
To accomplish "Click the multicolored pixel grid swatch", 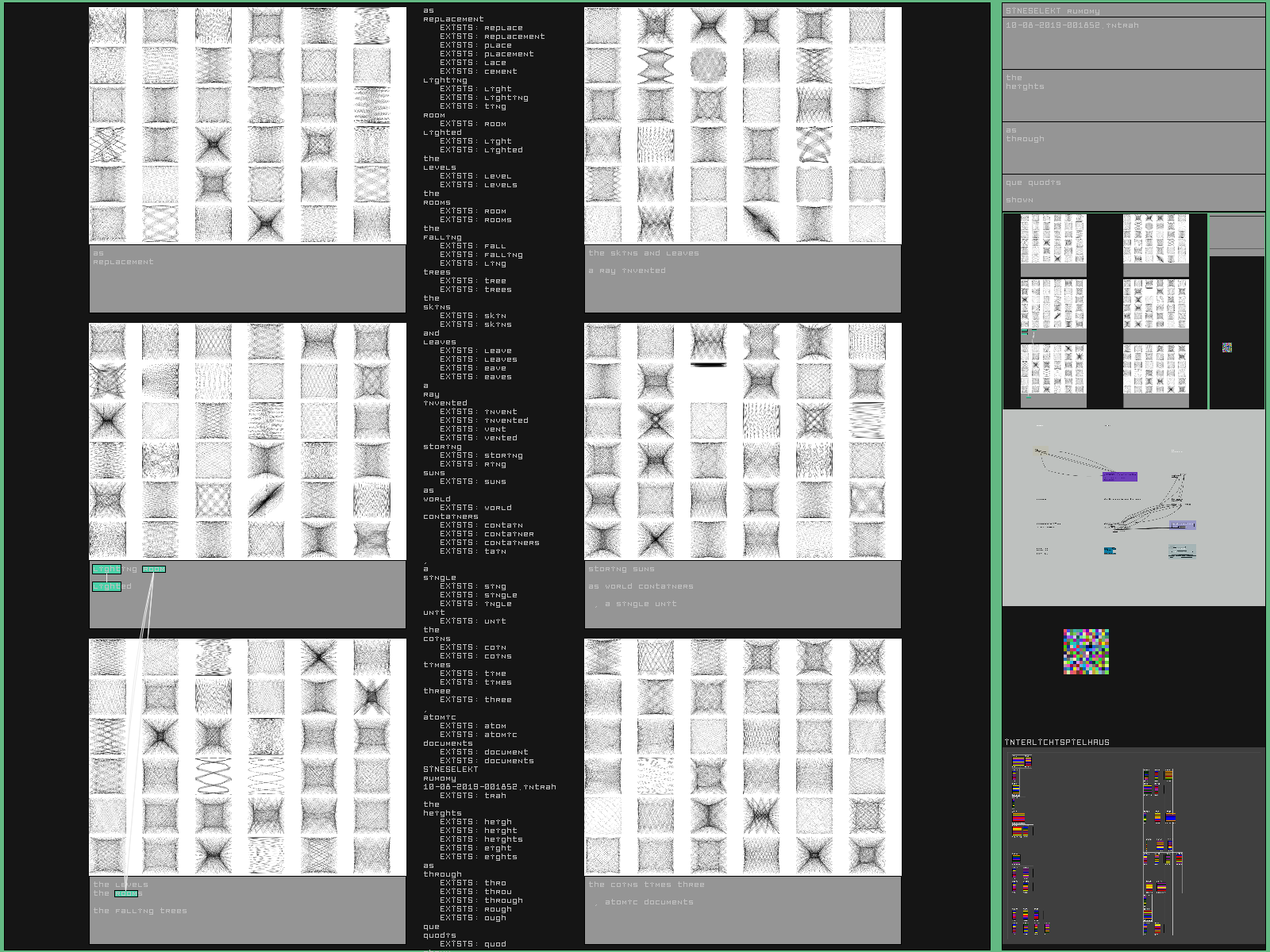I will coord(1086,651).
